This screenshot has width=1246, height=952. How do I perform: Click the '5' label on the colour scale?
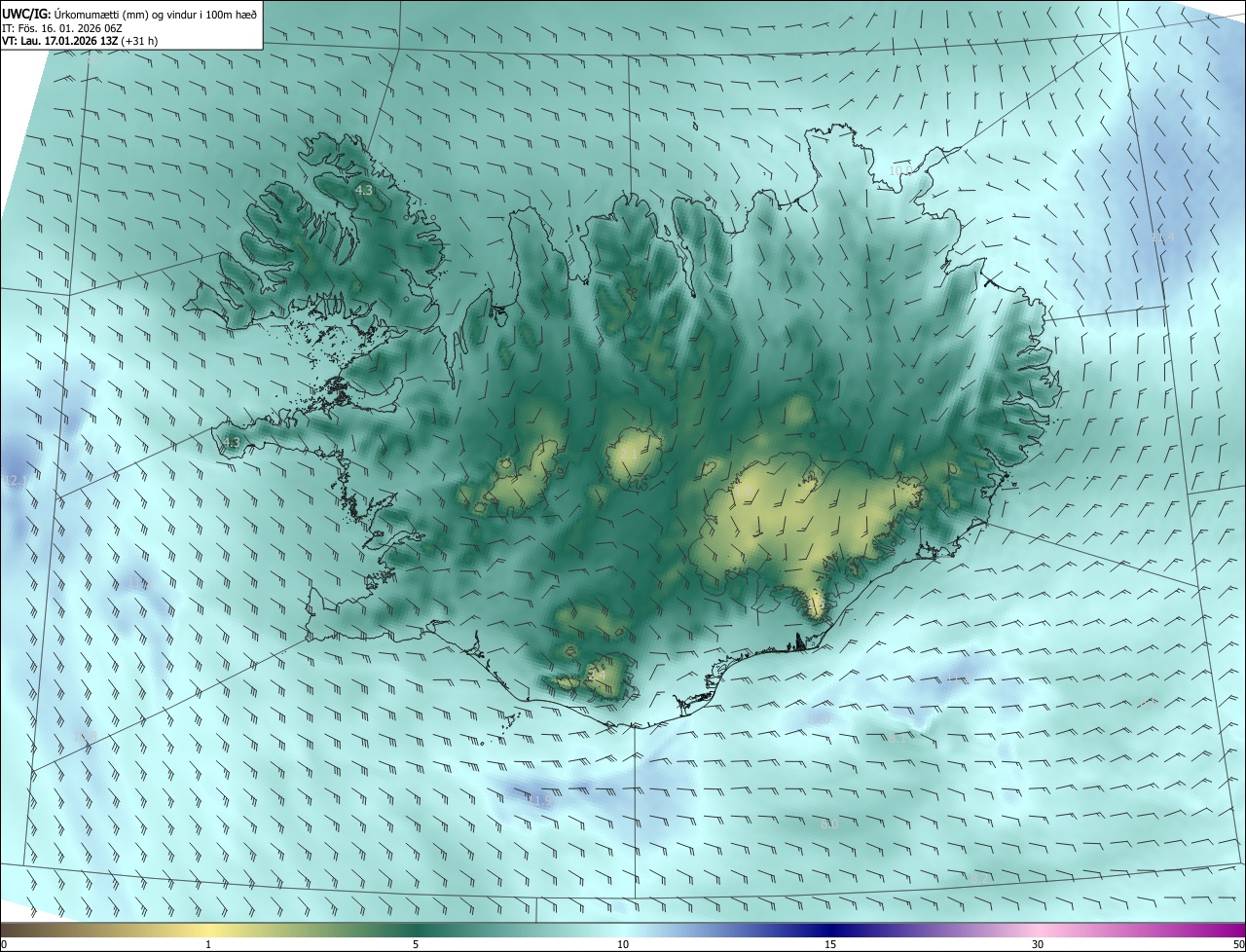[416, 944]
